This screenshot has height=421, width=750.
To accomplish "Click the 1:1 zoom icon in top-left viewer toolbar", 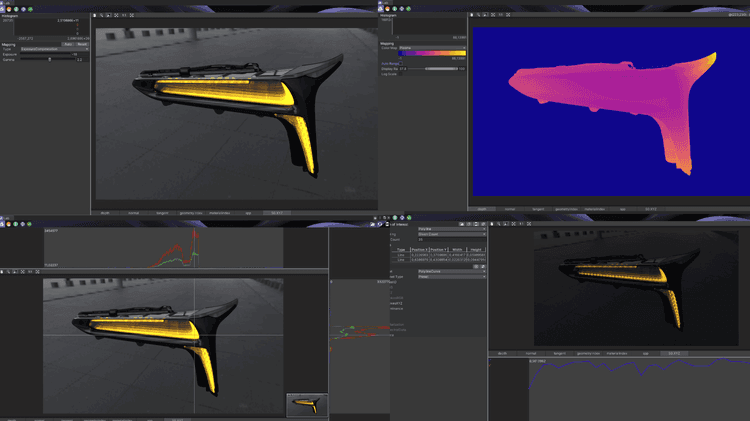I will tap(124, 15).
